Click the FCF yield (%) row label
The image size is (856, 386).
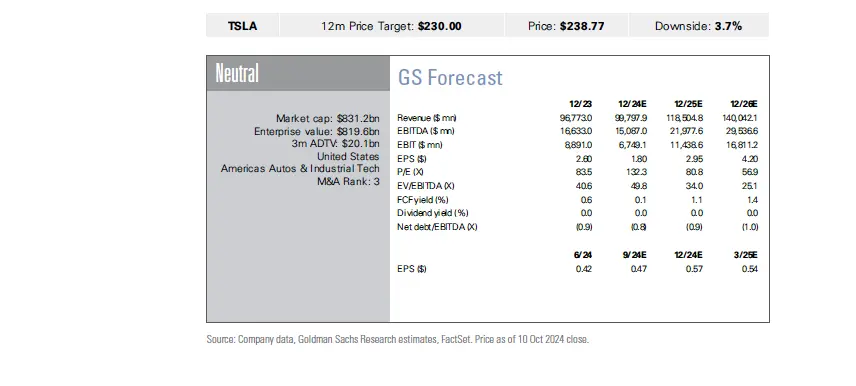point(423,200)
